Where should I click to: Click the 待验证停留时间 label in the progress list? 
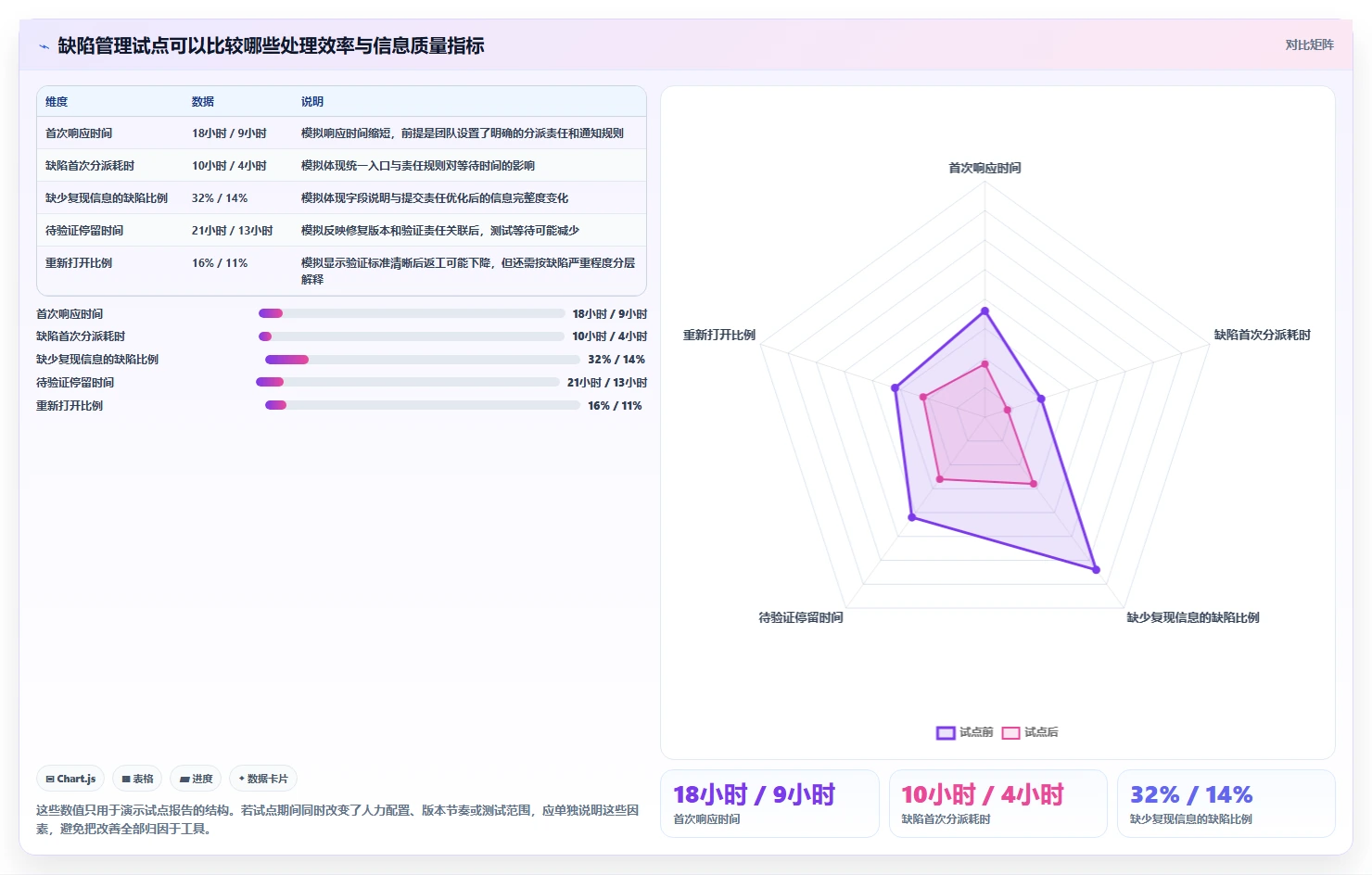point(75,383)
